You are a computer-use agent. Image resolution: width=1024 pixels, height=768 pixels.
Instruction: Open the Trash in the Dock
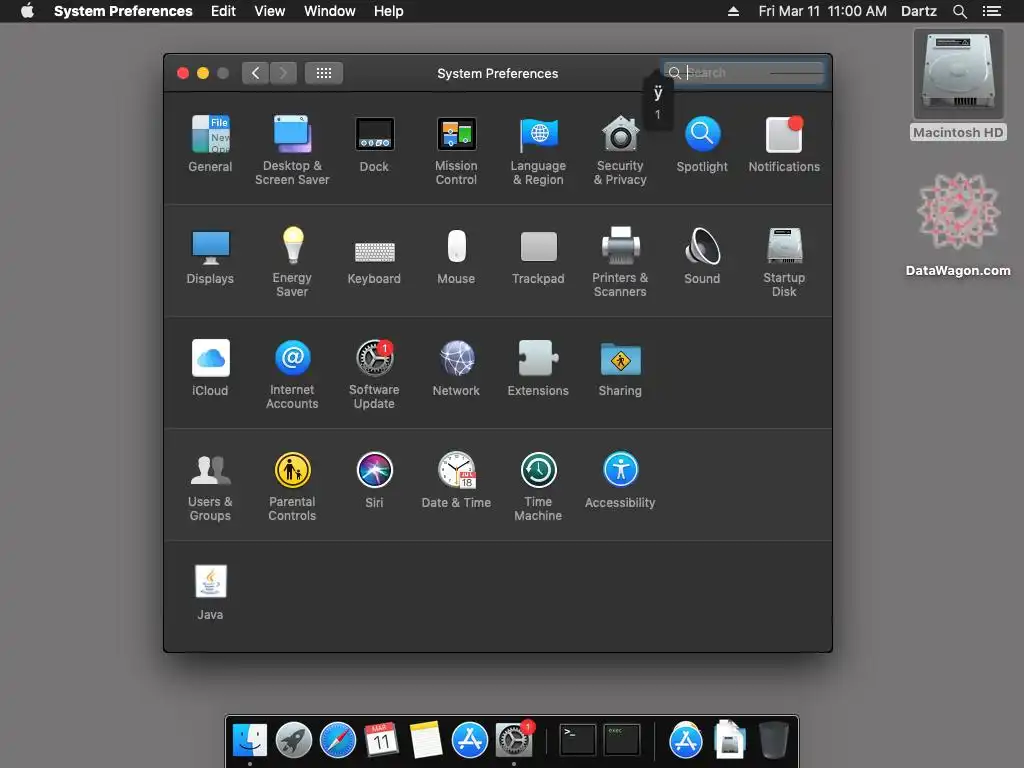[x=774, y=740]
